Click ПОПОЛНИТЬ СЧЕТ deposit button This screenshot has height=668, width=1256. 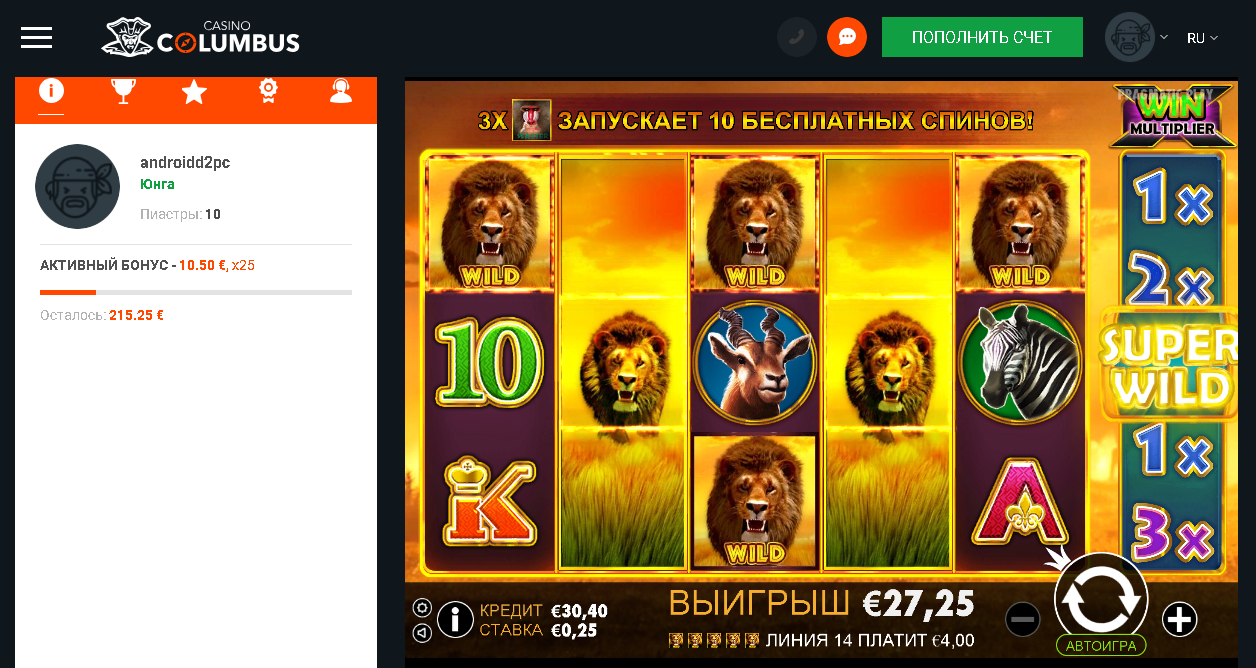click(982, 37)
